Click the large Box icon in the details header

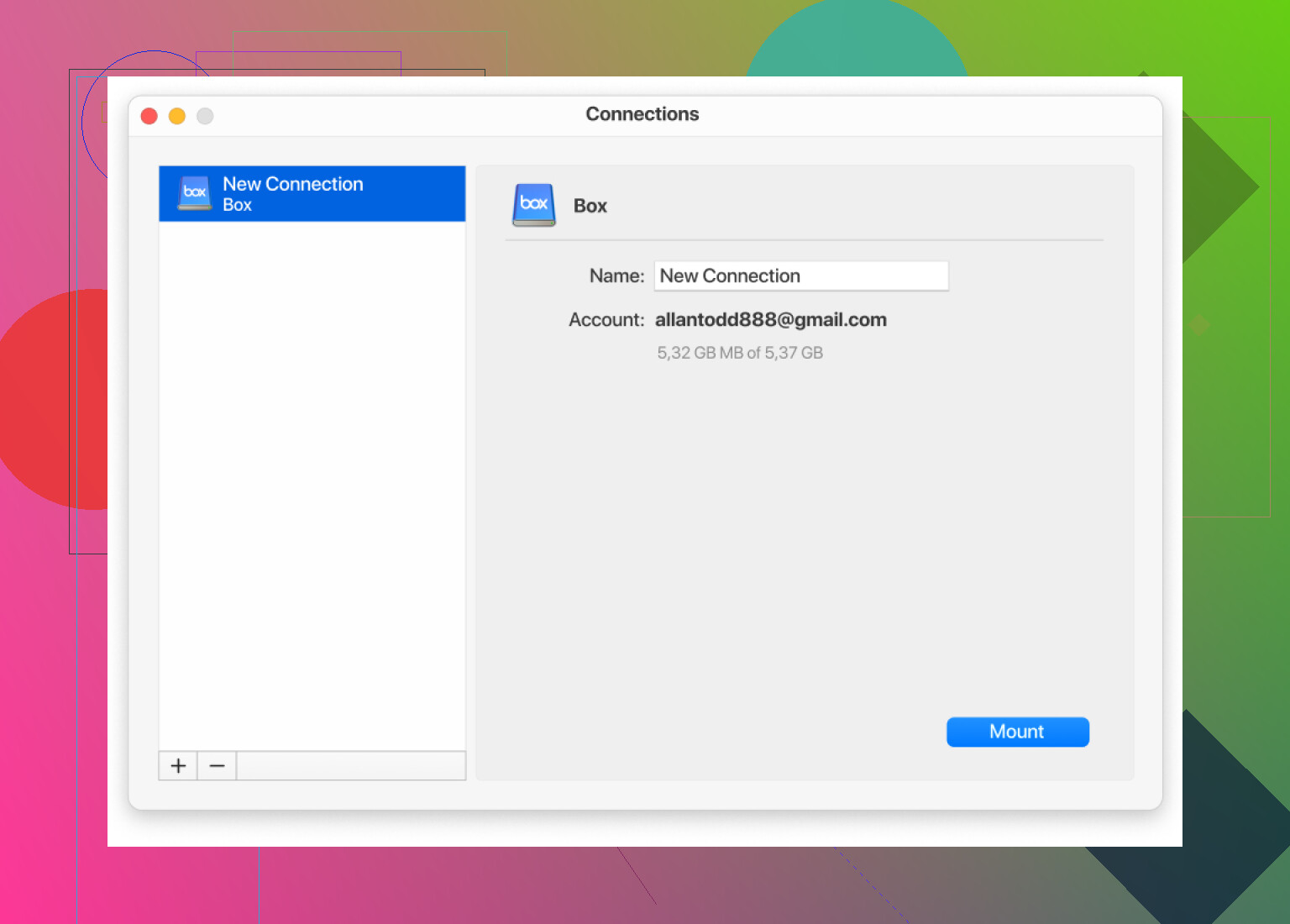click(534, 205)
